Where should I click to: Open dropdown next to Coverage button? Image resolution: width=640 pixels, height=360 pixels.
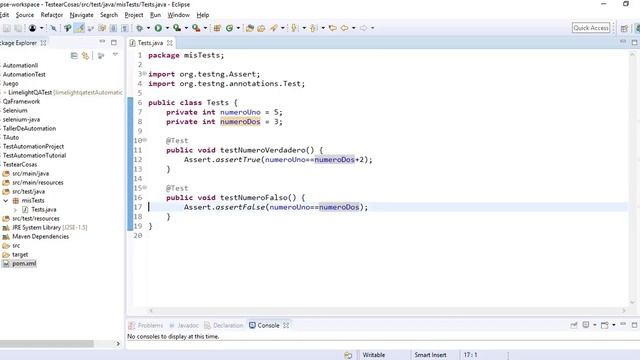coord(186,28)
